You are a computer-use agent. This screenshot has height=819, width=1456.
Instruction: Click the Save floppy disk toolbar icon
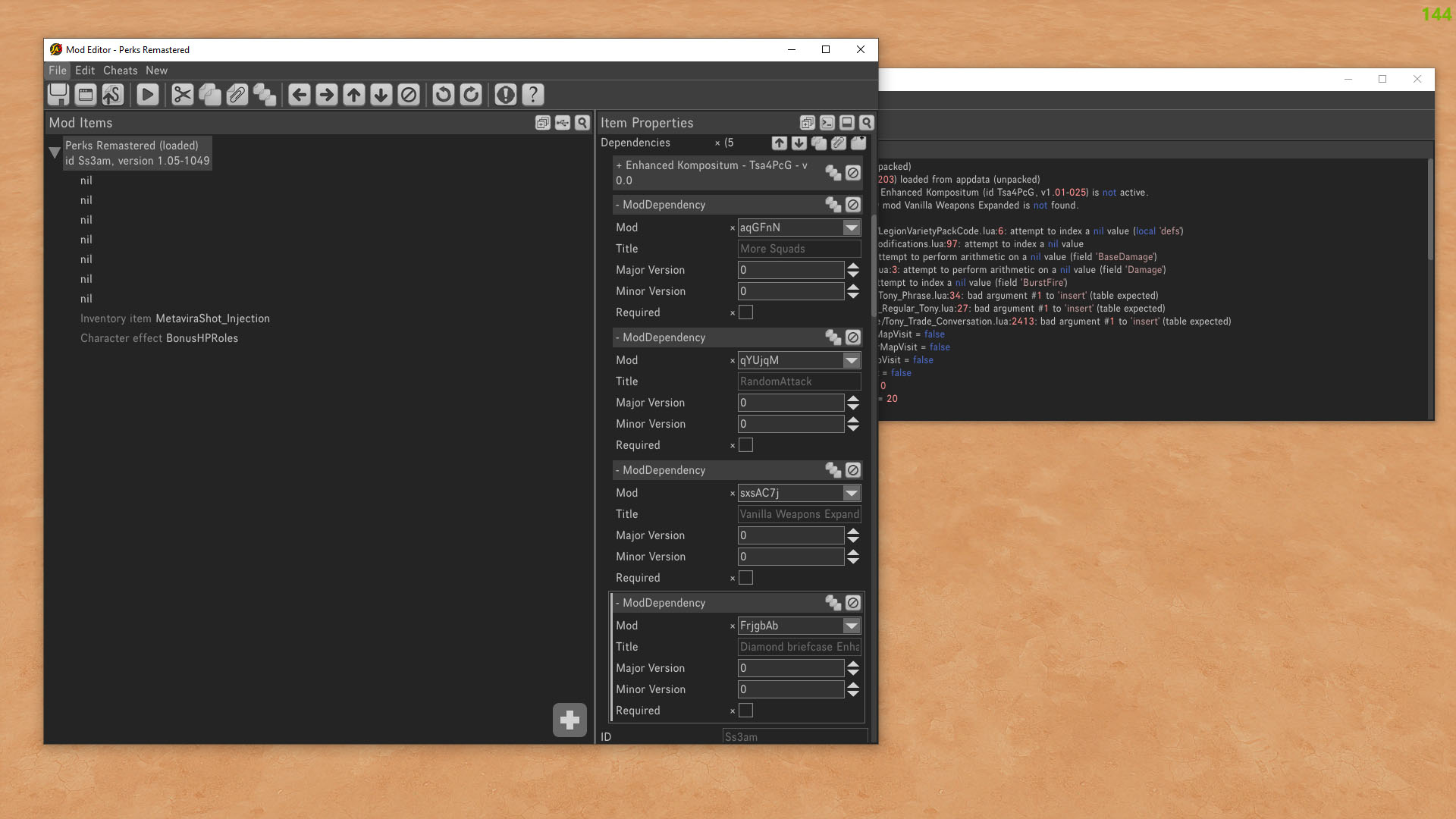(x=58, y=95)
